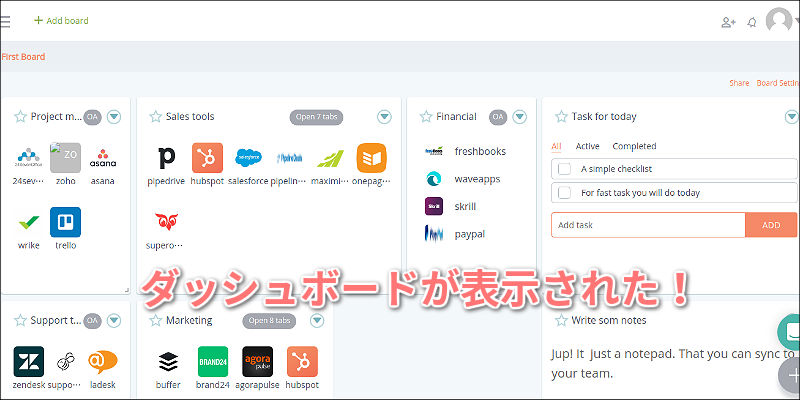800x400 pixels.
Task: Expand the Task for today dropdown
Action: point(792,117)
